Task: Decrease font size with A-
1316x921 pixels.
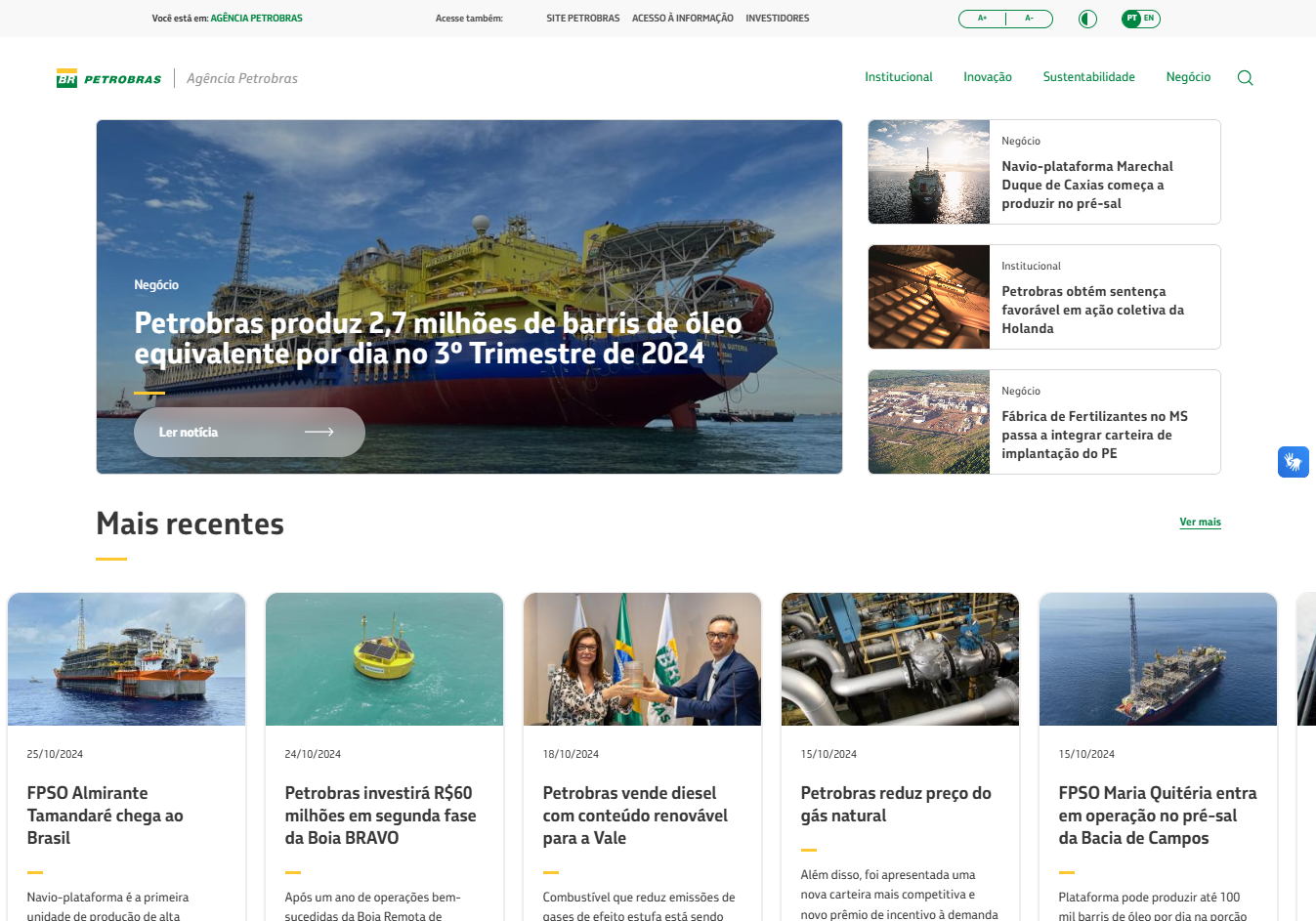Action: coord(1029,19)
